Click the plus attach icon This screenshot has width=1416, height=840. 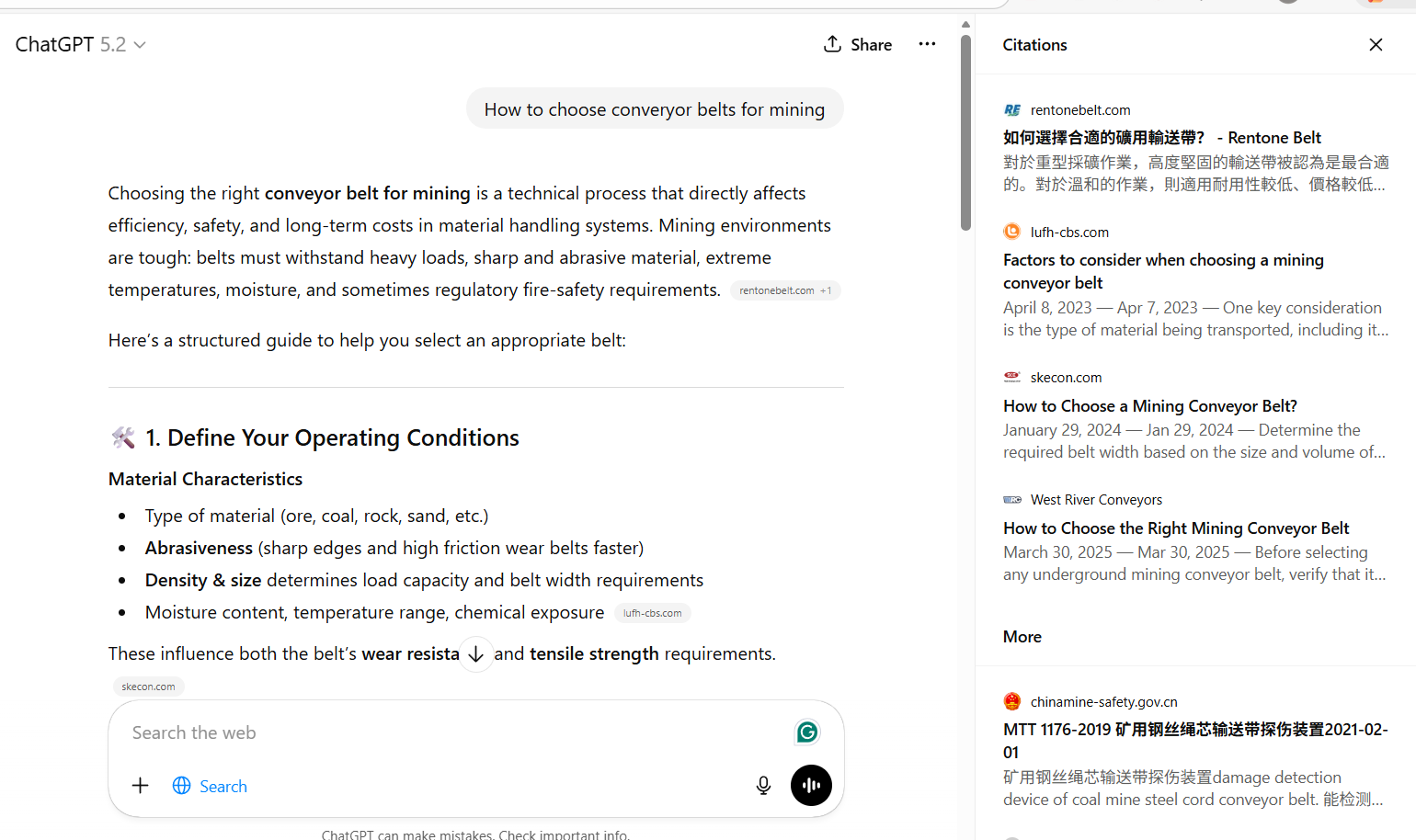click(x=140, y=786)
